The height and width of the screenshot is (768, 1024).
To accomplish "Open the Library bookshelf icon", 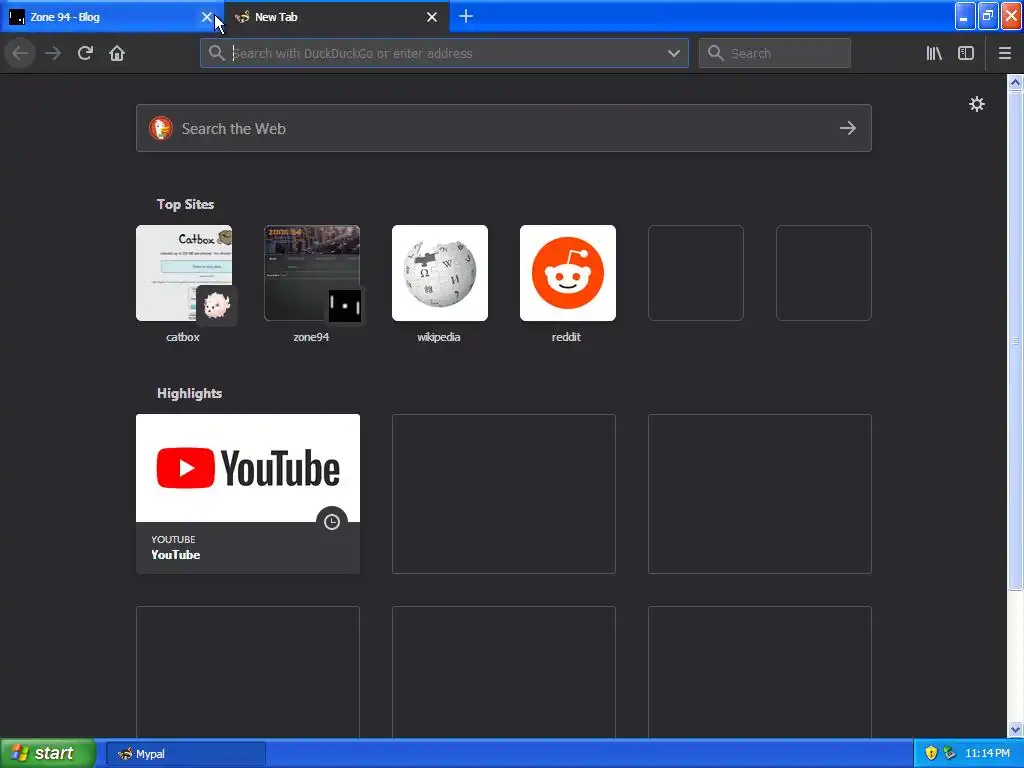I will click(934, 53).
